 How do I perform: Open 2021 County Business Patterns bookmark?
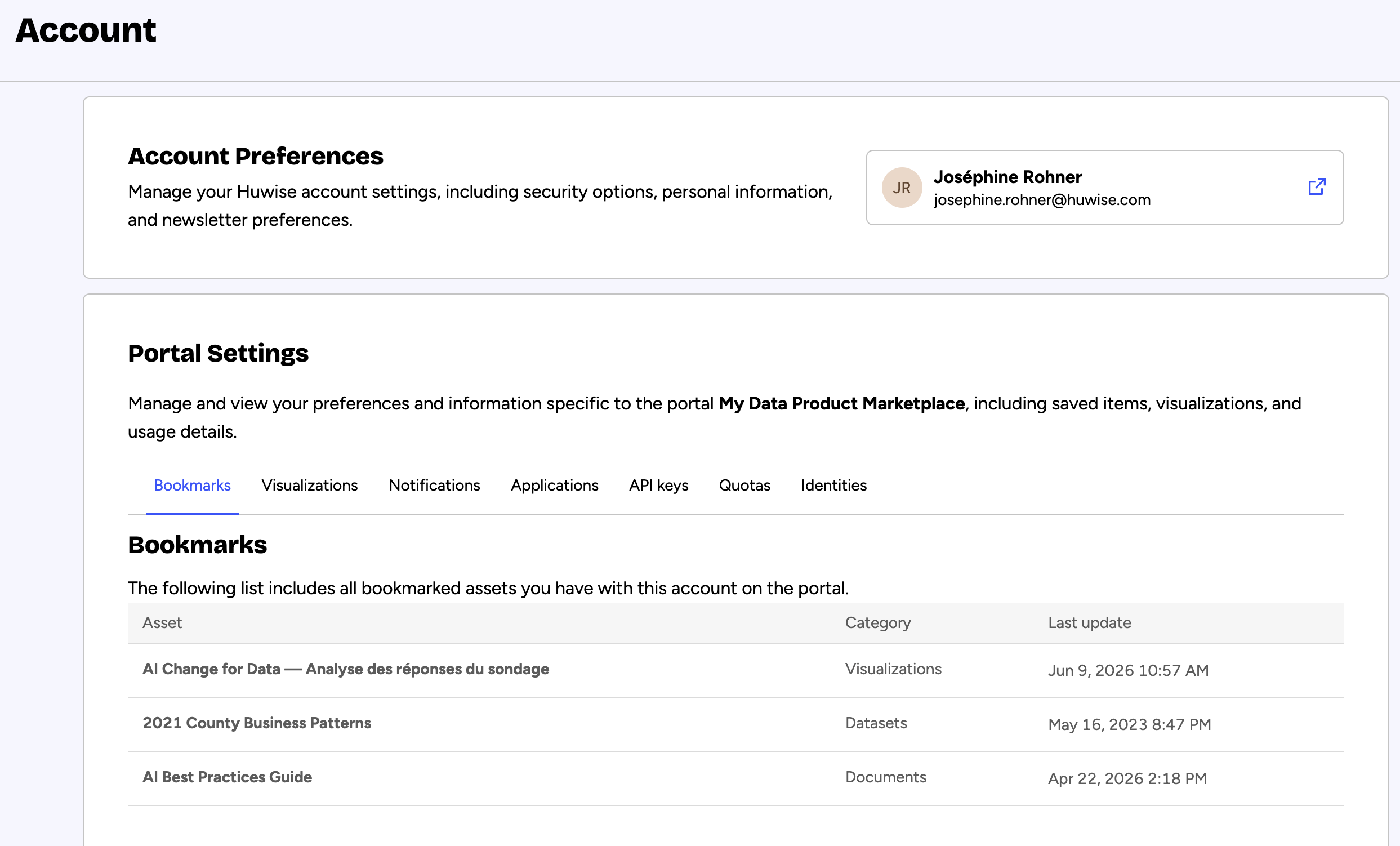pyautogui.click(x=257, y=723)
